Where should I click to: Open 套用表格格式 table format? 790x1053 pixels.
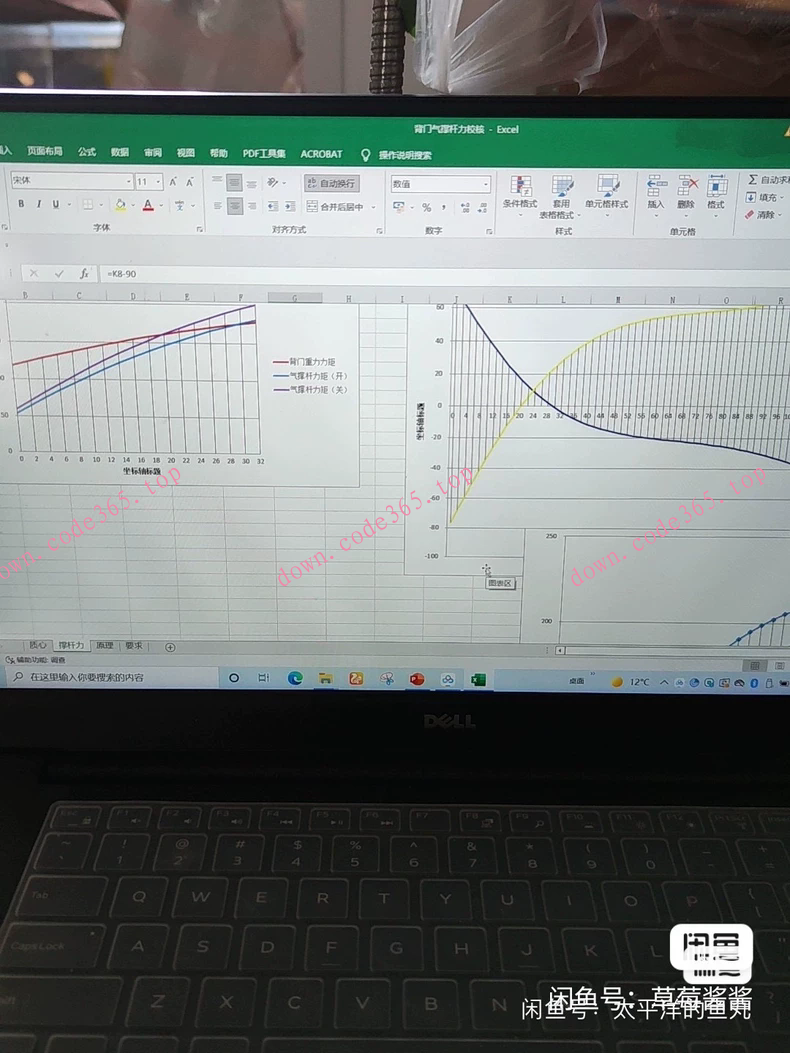tap(560, 196)
